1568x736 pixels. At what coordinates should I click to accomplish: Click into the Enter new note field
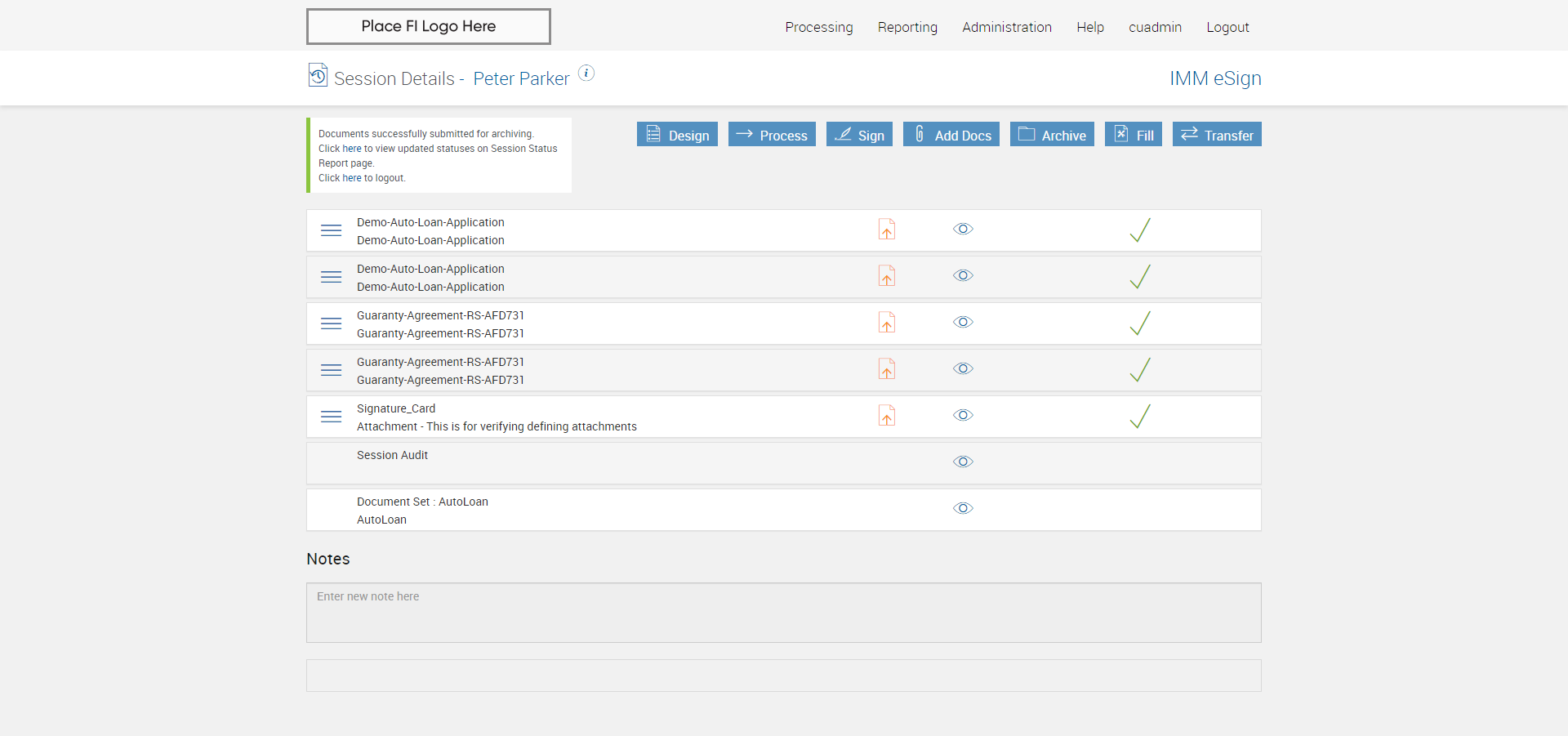pyautogui.click(x=783, y=612)
